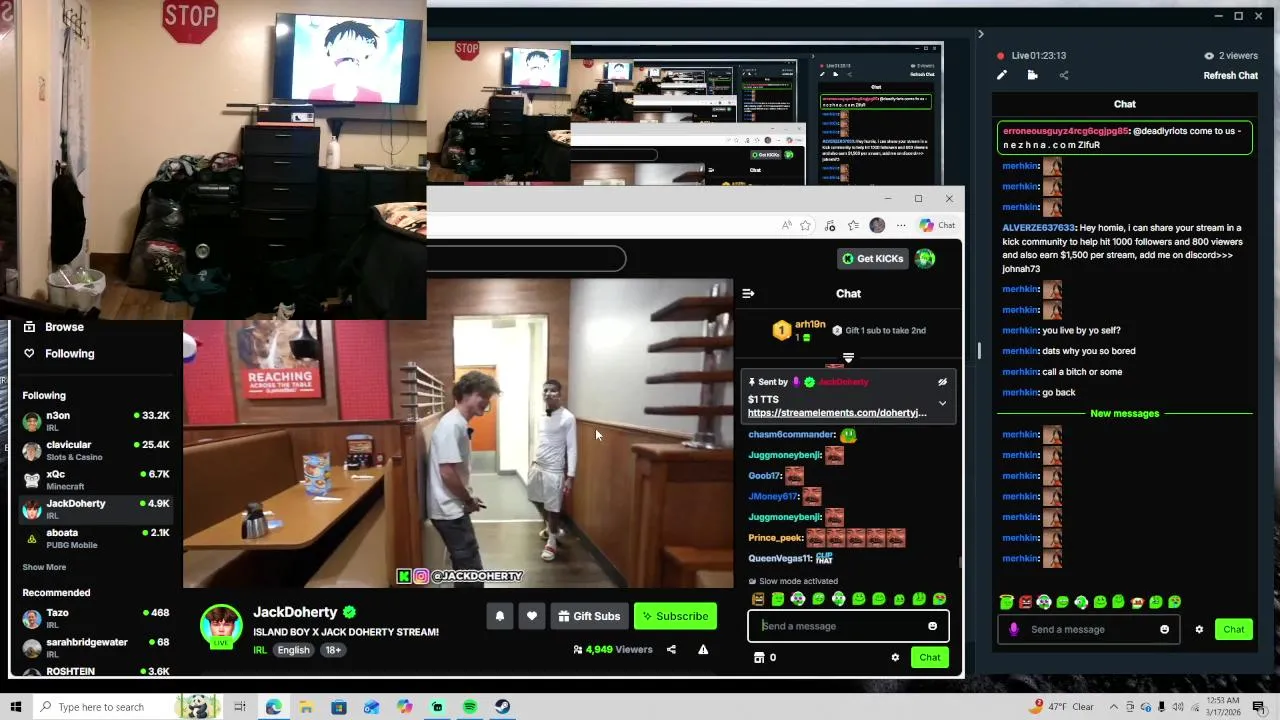1280x720 pixels.
Task: Expand leaderboard arrow under arh19n
Action: click(x=848, y=357)
